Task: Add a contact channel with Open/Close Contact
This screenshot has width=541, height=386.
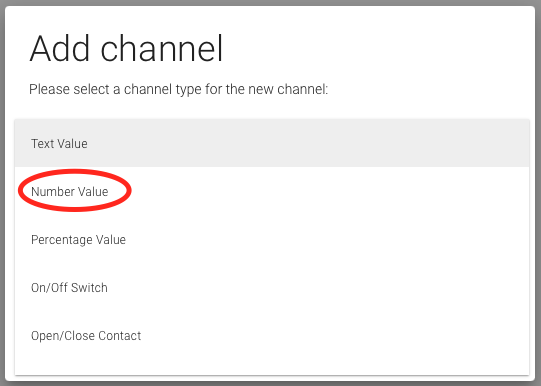Action: click(272, 335)
